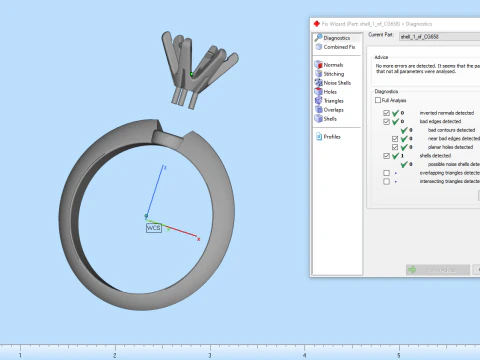
Task: Enable the Full Analysis checkbox
Action: pos(378,100)
